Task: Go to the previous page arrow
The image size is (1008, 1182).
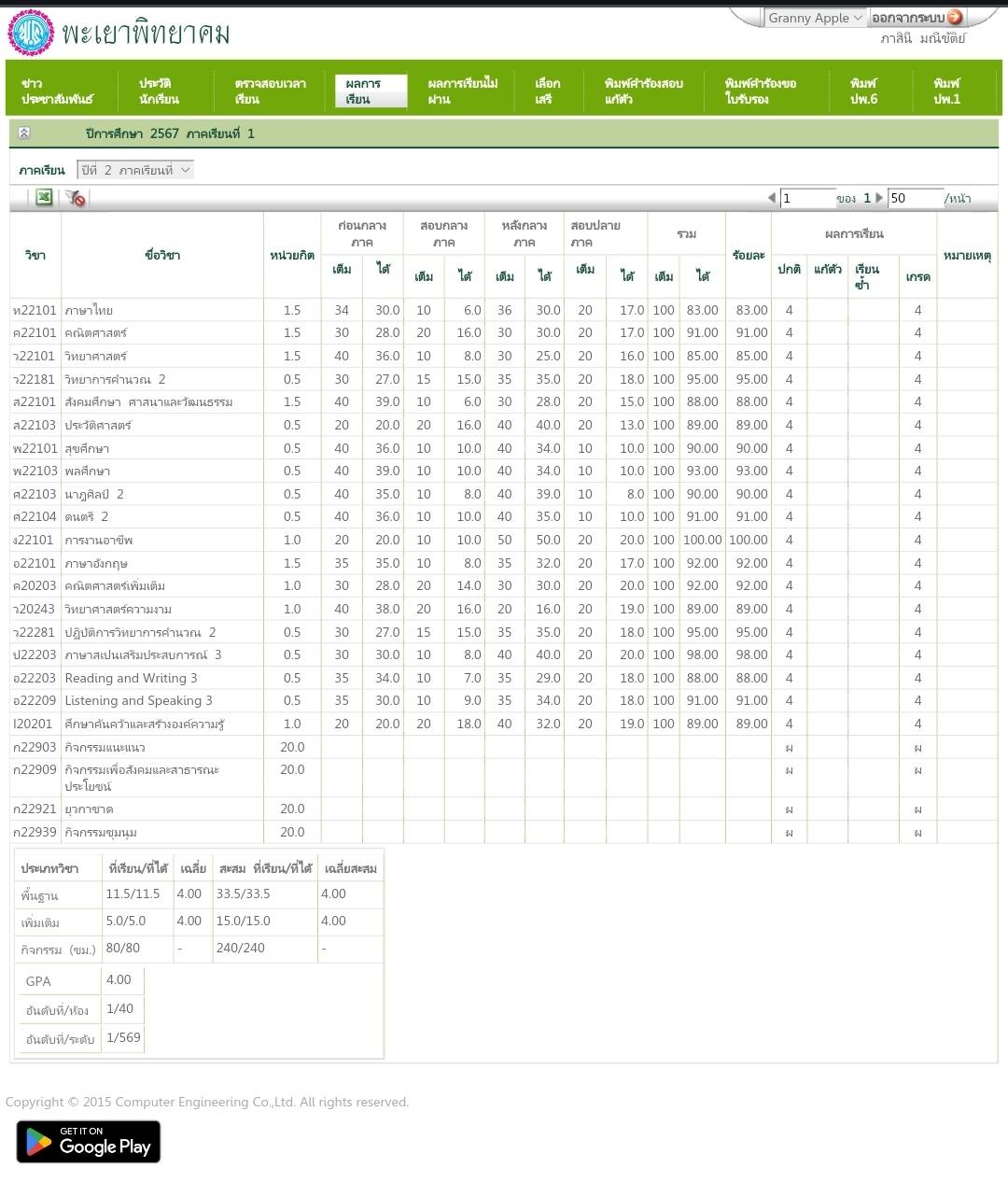Action: (772, 198)
